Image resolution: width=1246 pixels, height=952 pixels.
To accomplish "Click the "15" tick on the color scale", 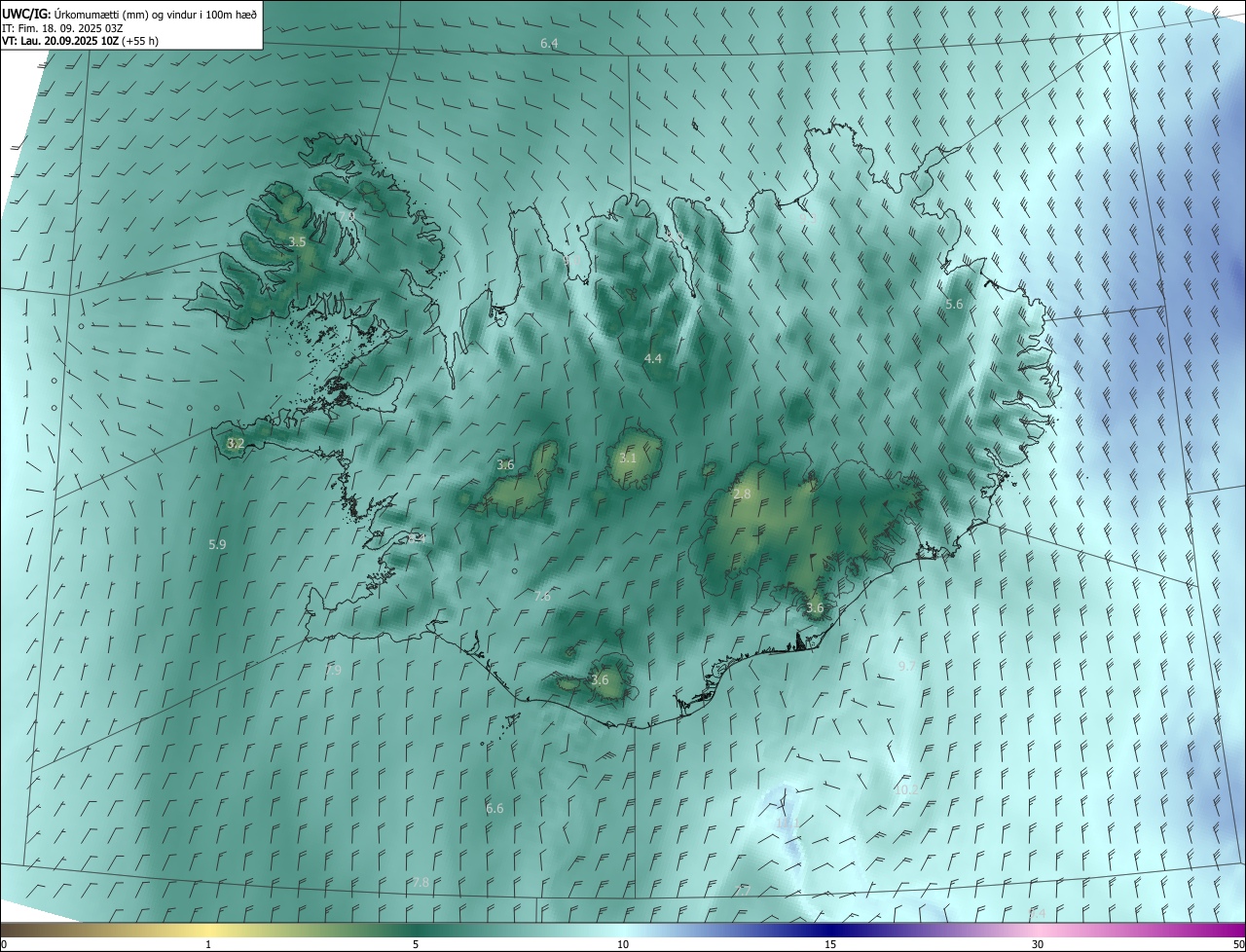I will tap(830, 944).
